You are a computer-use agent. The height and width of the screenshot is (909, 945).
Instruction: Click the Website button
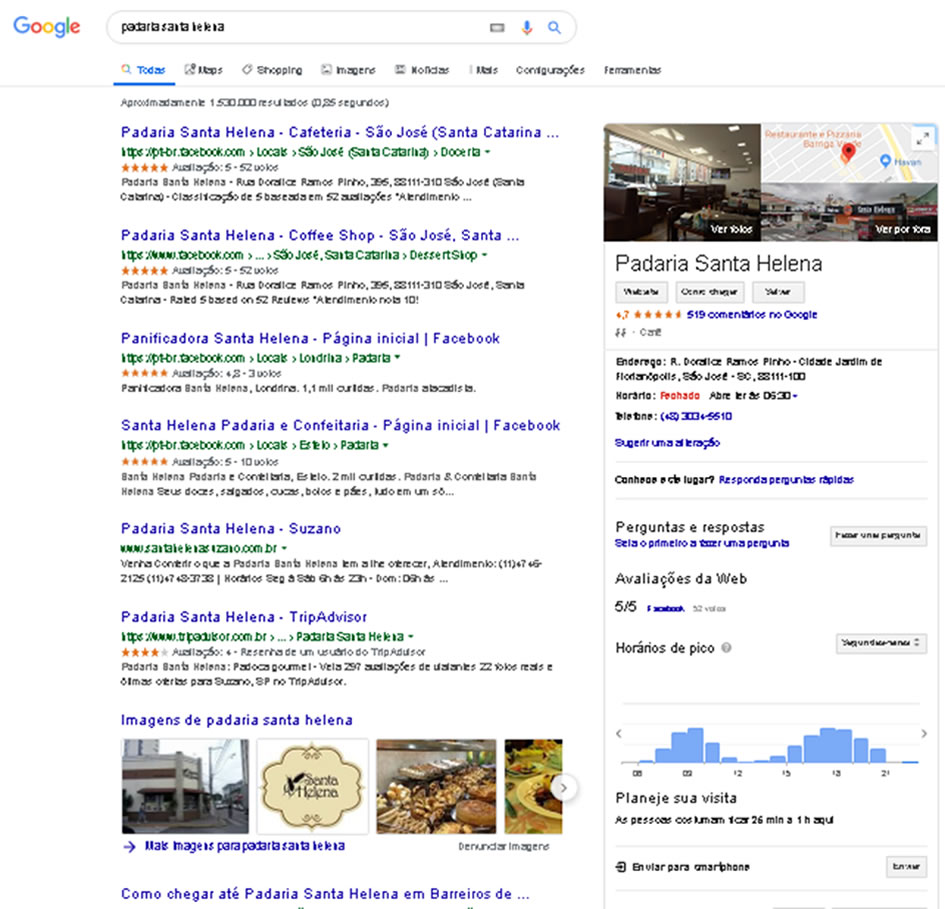tap(641, 292)
